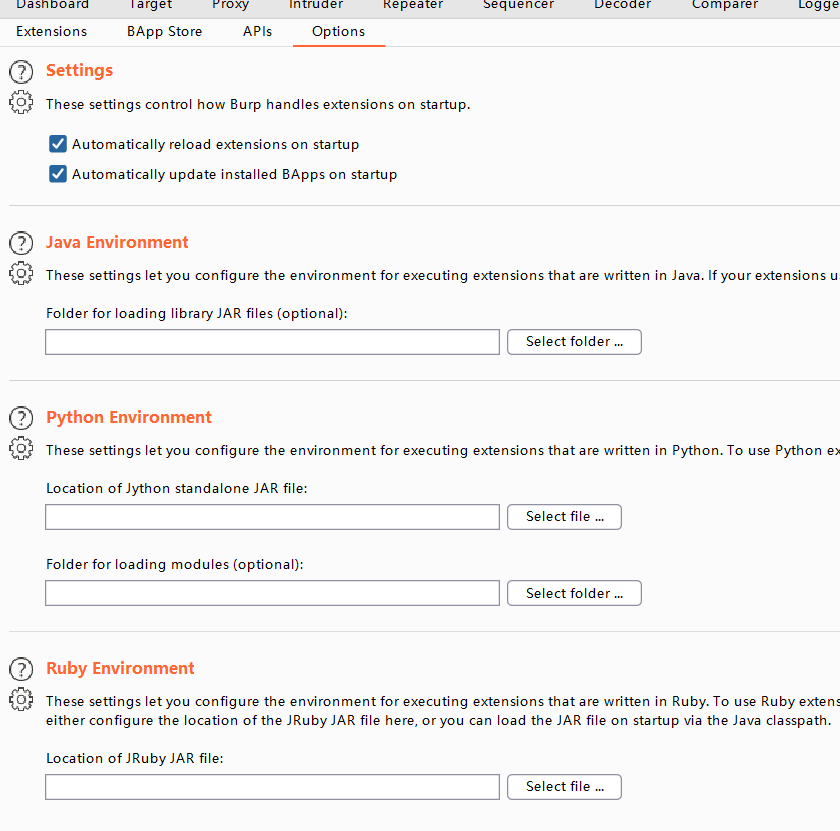Focus the library JAR folder input field
The width and height of the screenshot is (840, 831).
tap(272, 342)
